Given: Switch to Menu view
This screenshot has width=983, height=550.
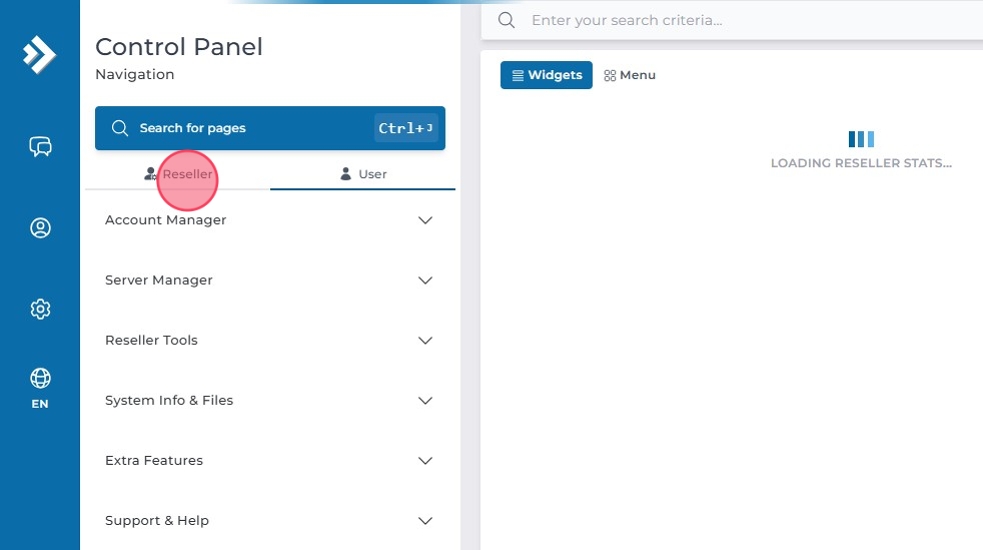Looking at the screenshot, I should point(630,75).
